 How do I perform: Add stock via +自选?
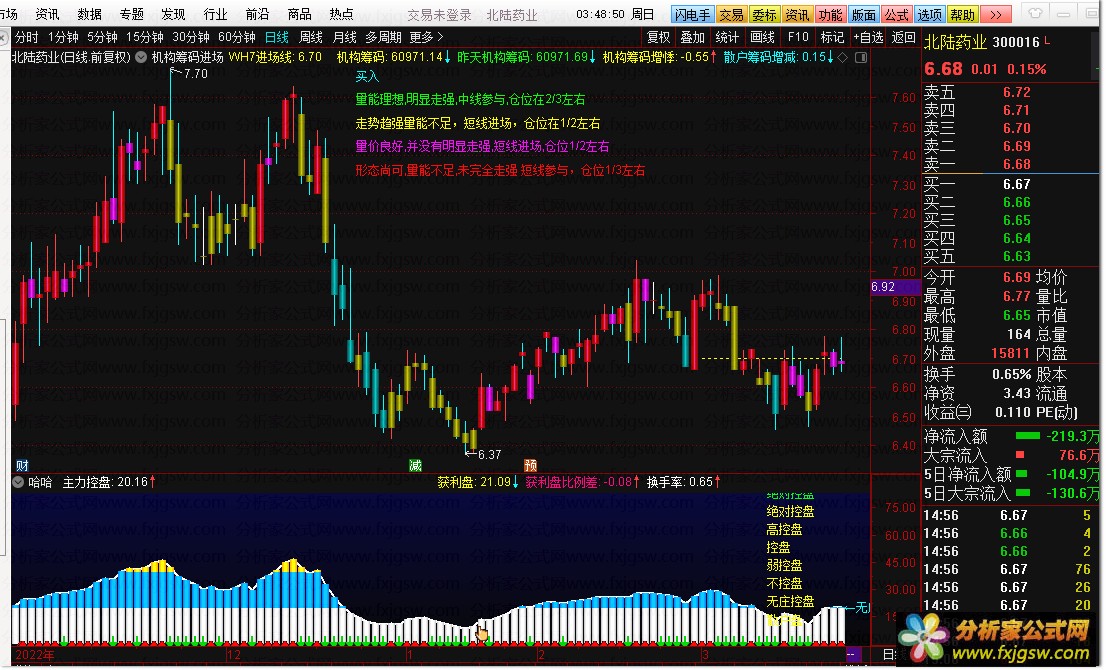point(868,37)
